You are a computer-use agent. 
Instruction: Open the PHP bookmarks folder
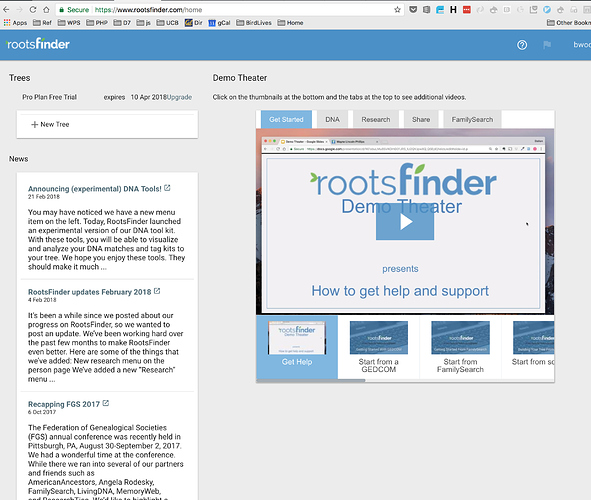(x=97, y=23)
